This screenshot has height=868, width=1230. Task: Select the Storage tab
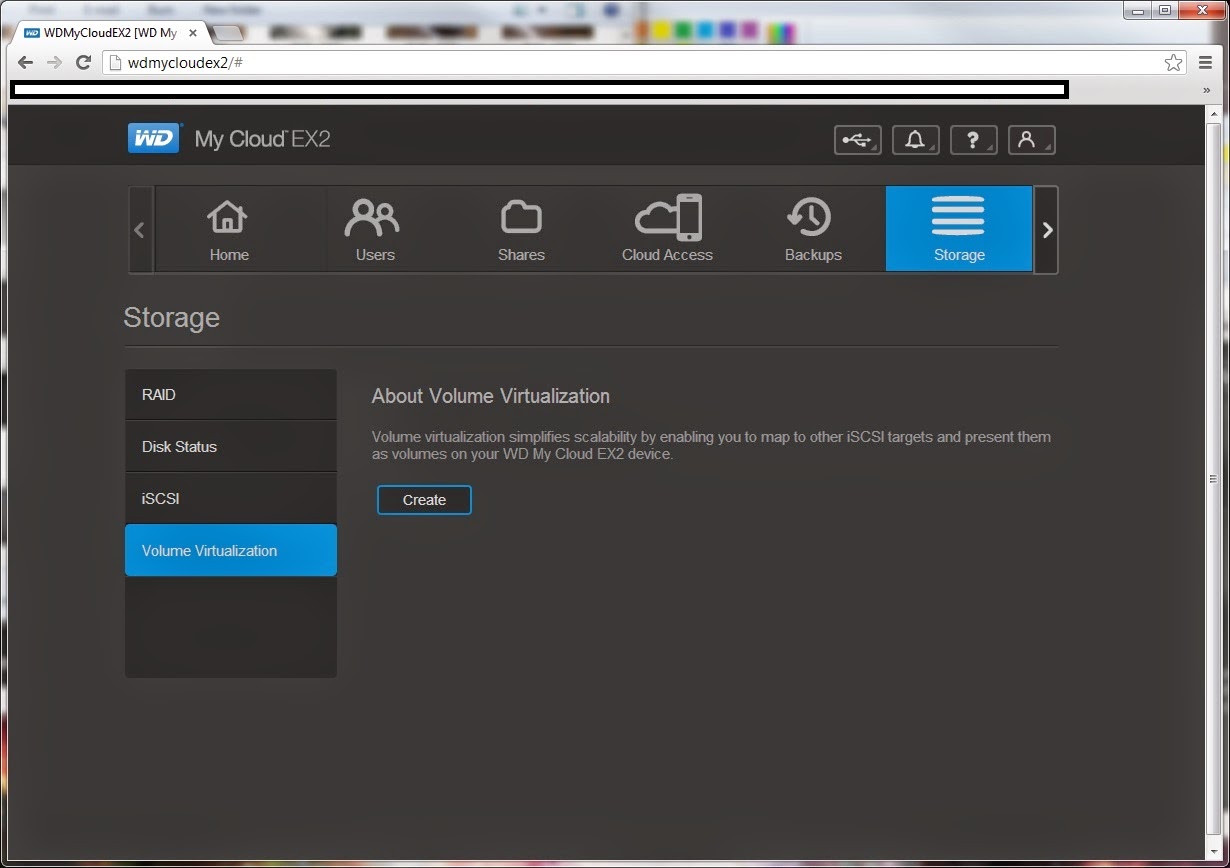click(959, 229)
